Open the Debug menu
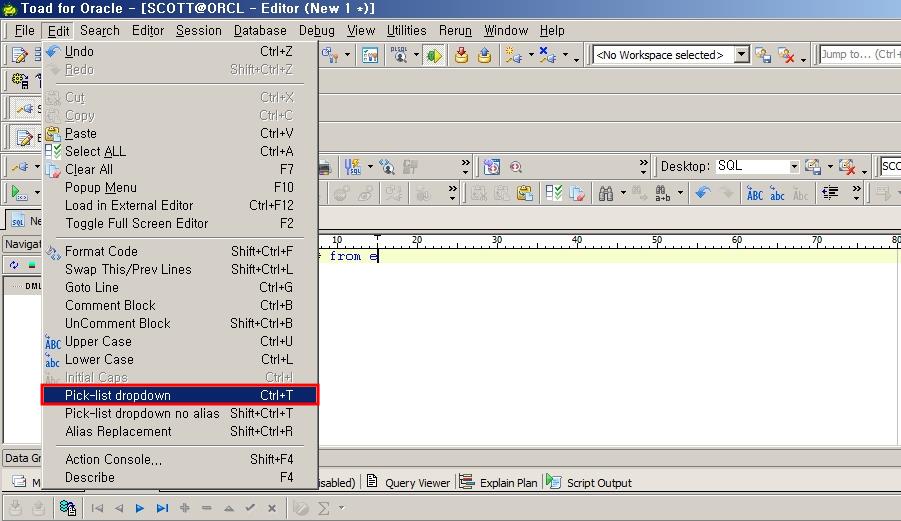This screenshot has height=521, width=901. coord(317,30)
